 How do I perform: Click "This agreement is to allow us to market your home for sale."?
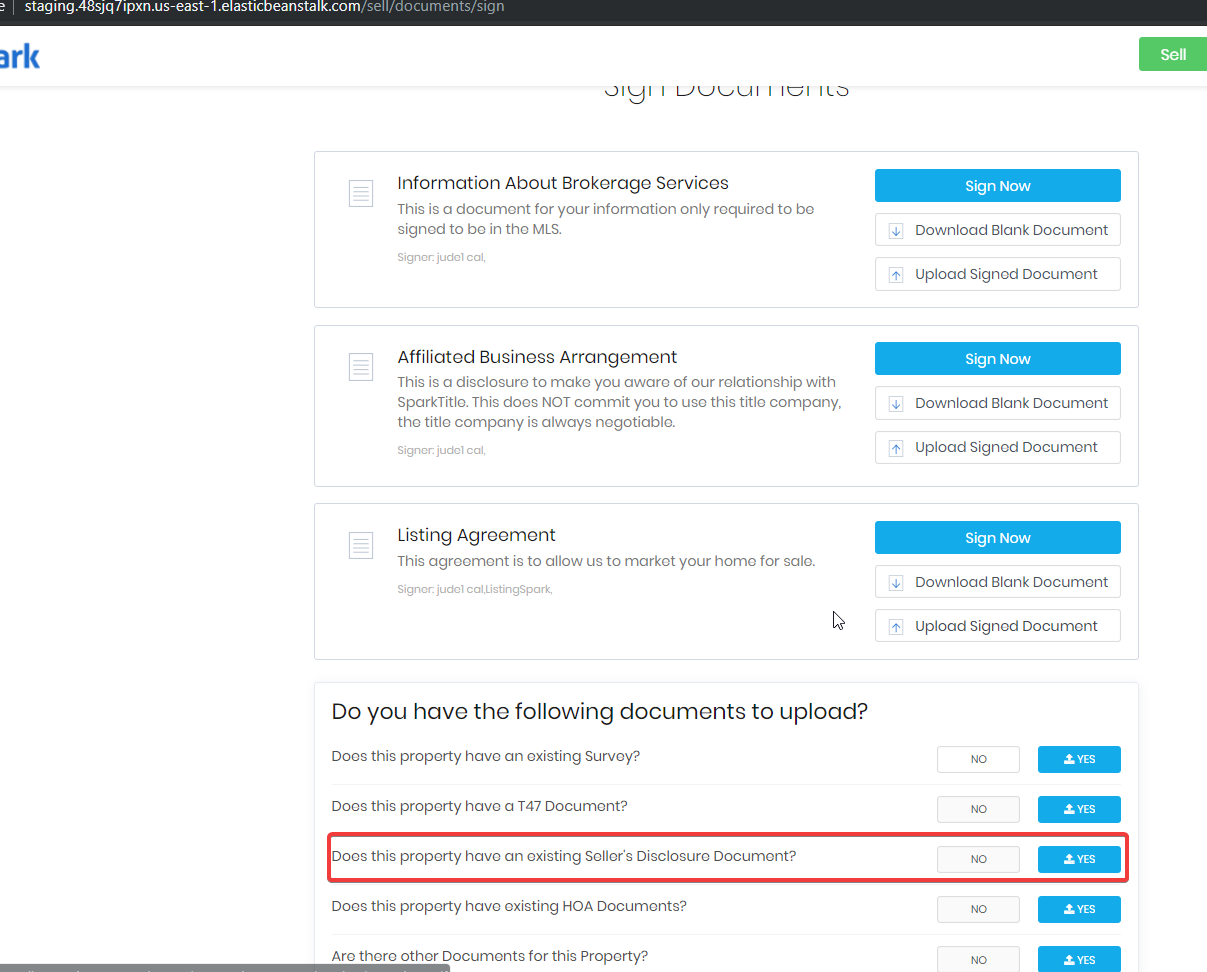(606, 561)
